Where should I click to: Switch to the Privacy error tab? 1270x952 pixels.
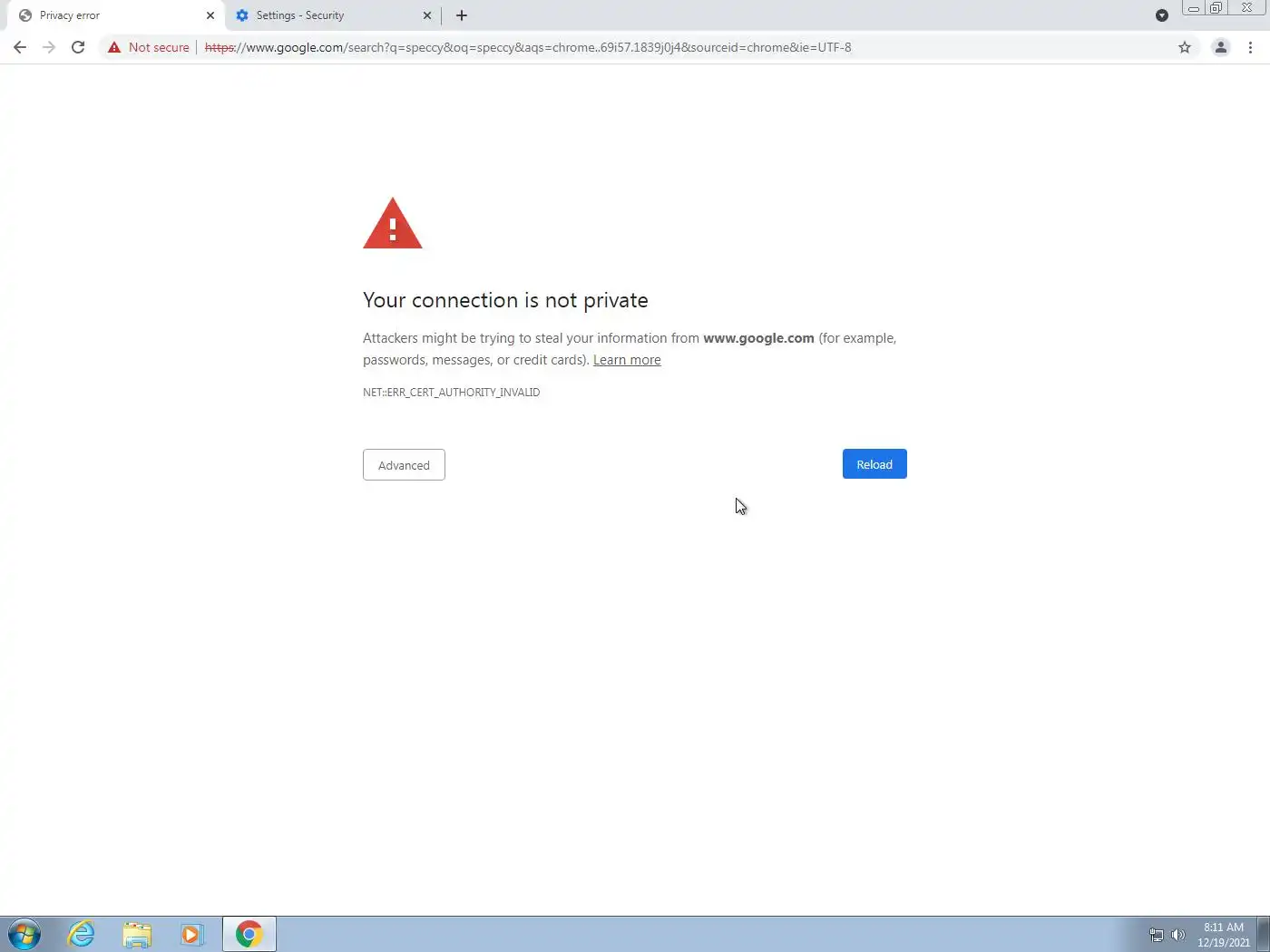(x=116, y=15)
